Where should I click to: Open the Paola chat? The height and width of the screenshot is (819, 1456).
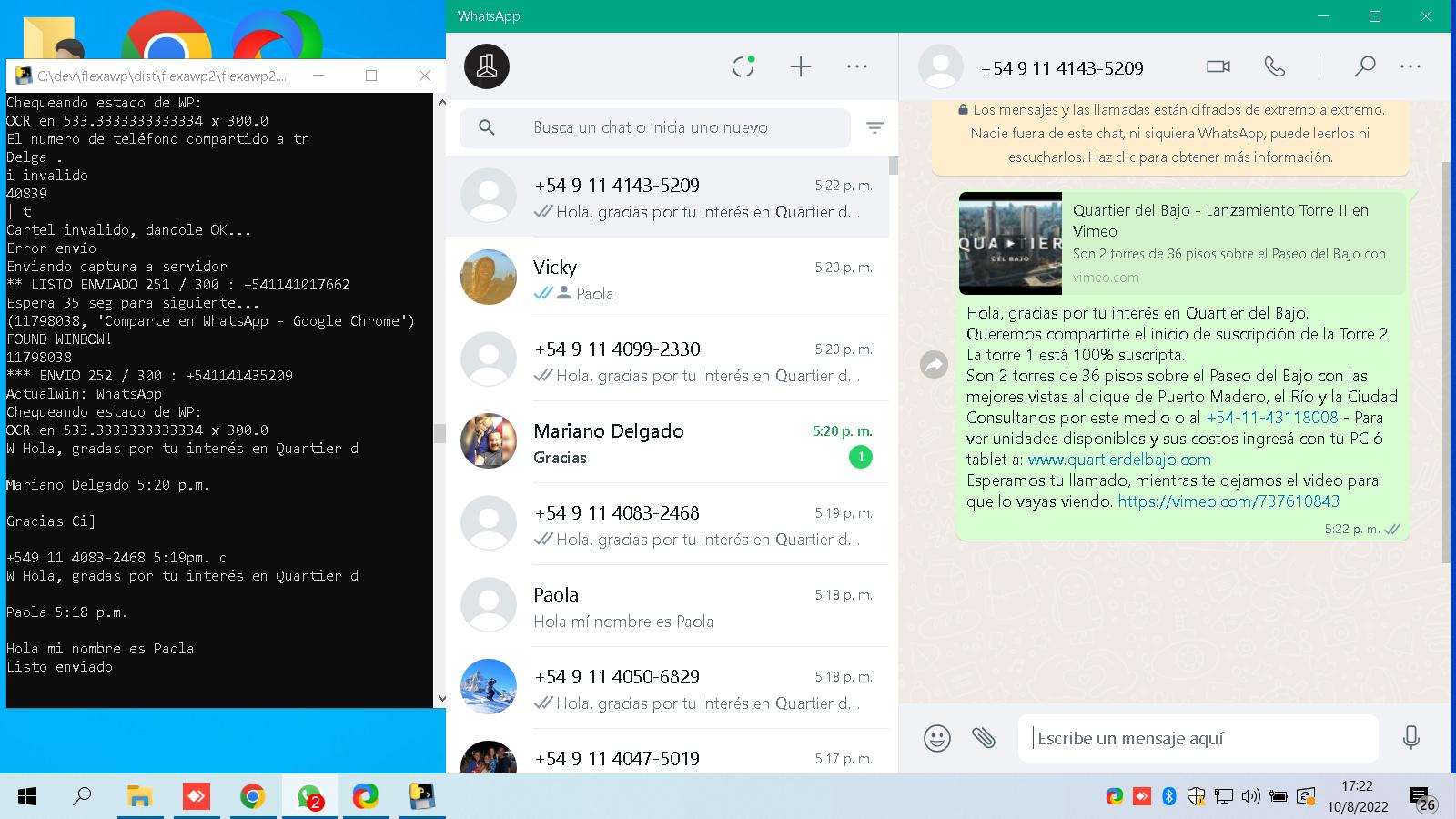coord(667,606)
